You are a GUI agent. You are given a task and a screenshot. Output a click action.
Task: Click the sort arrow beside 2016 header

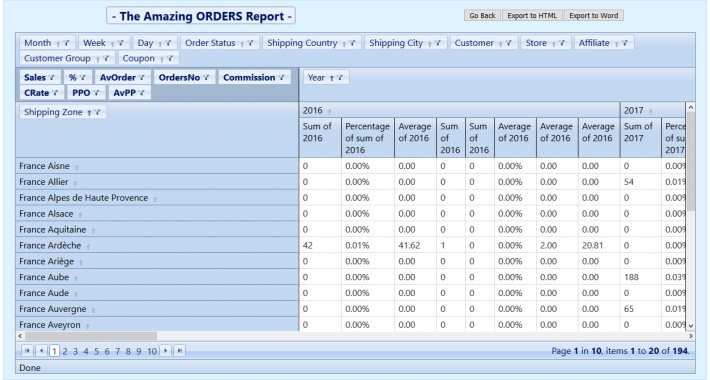(x=329, y=111)
